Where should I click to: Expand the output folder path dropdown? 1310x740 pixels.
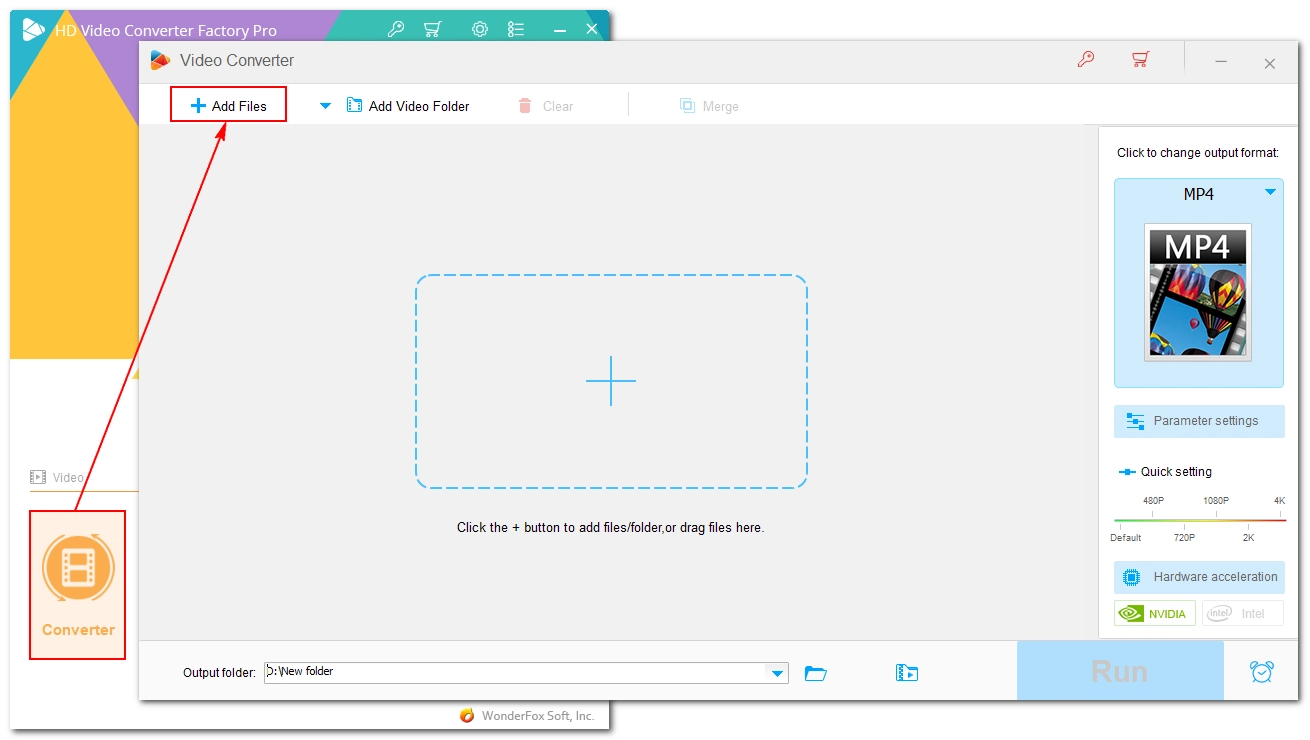777,673
